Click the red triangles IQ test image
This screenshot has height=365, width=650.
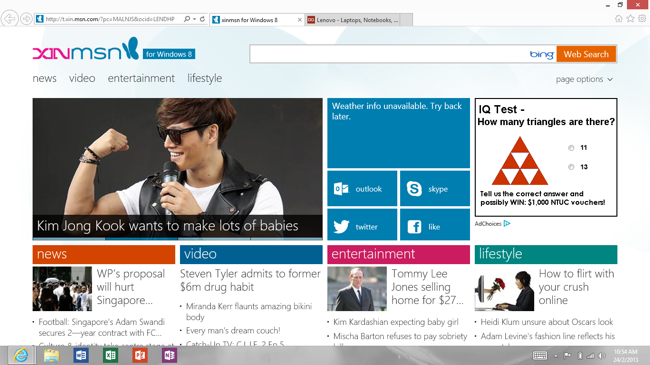click(x=520, y=161)
